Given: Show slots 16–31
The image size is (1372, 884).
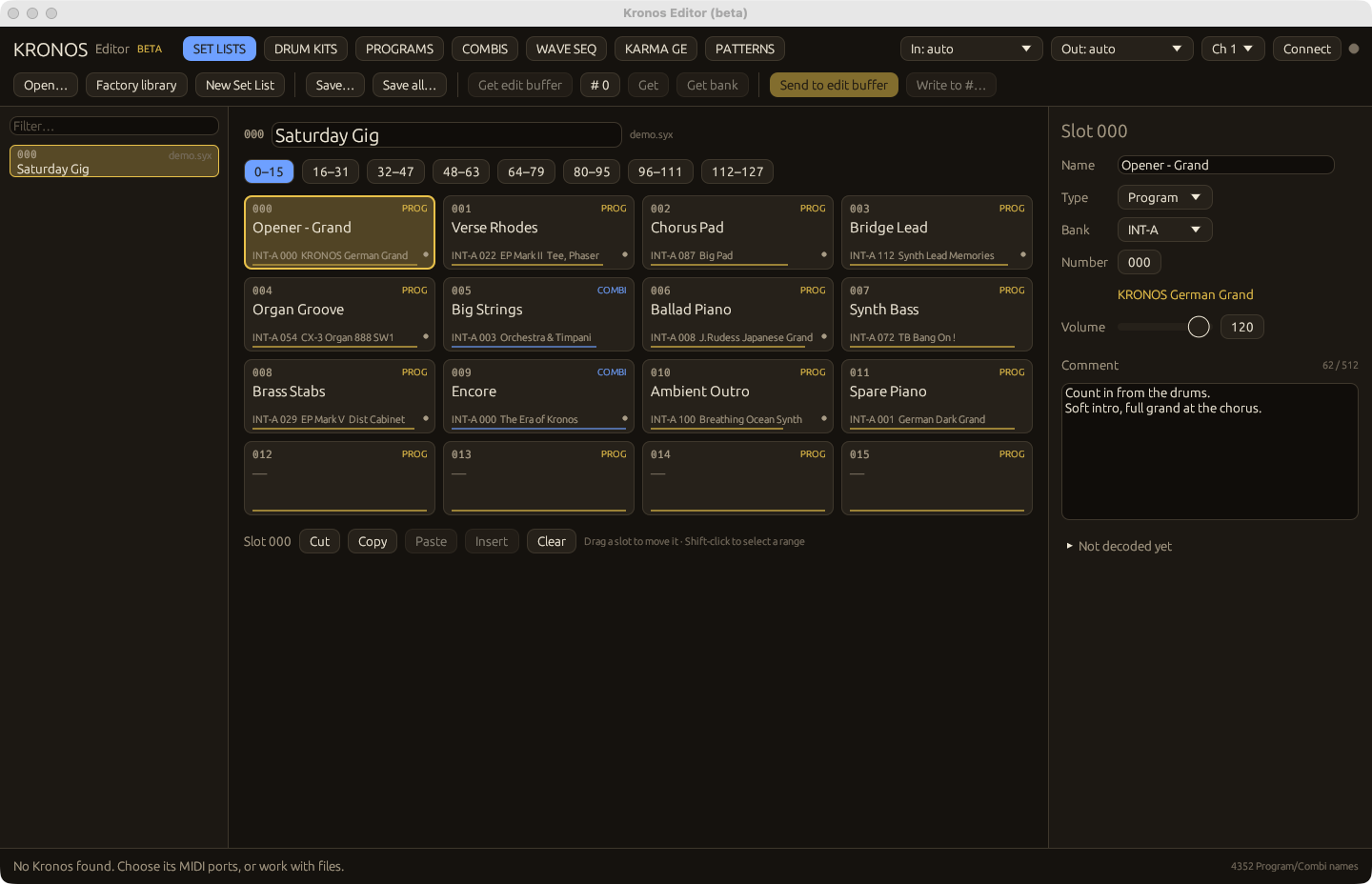Looking at the screenshot, I should coord(331,171).
